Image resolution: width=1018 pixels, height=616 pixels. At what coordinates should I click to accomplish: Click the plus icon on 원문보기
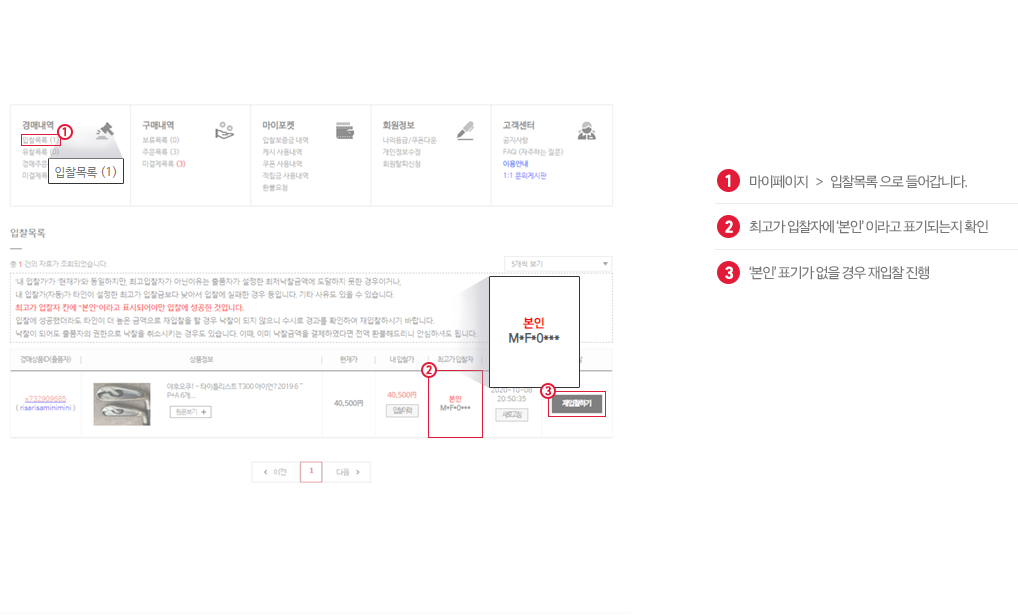(205, 412)
